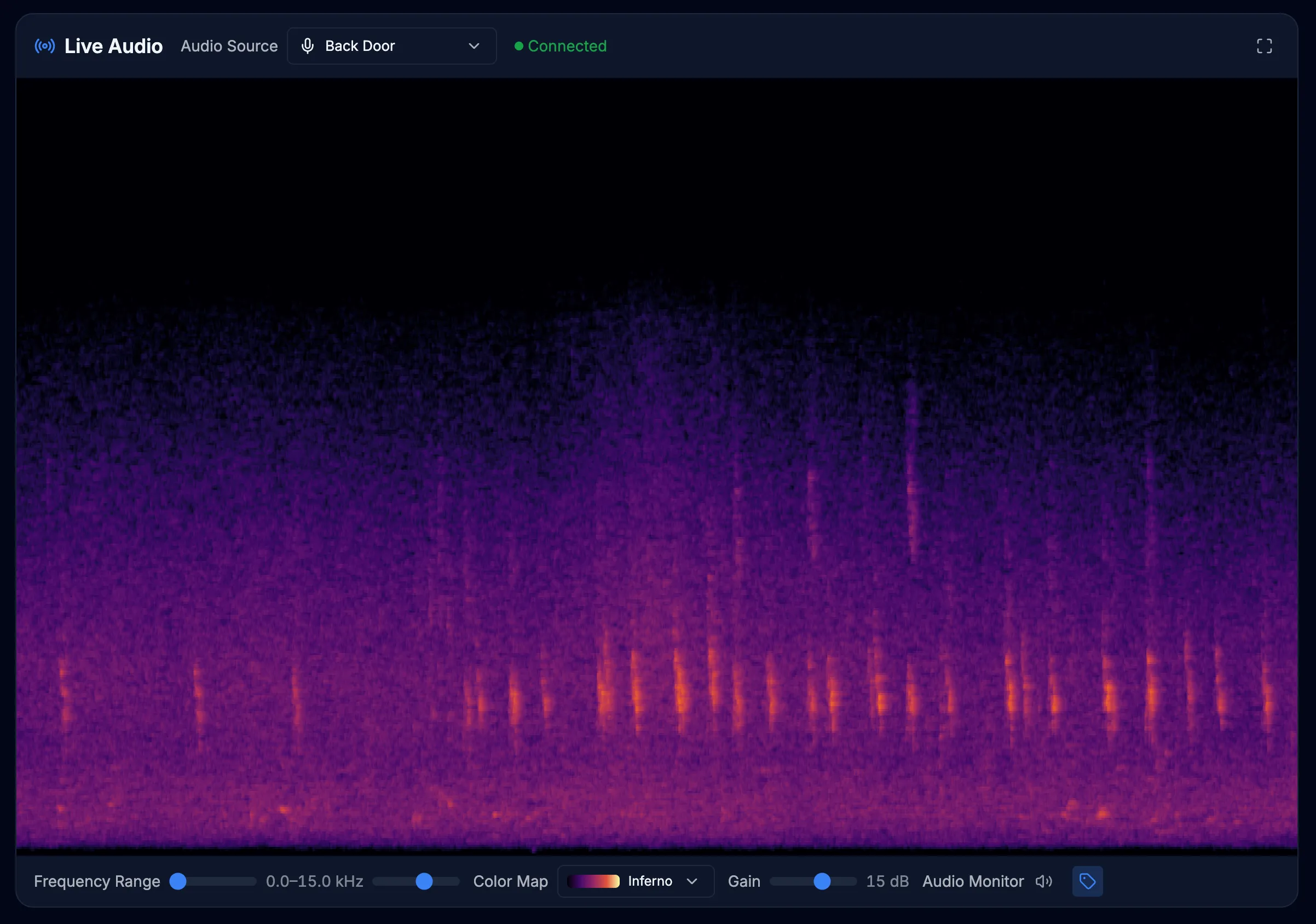Click the Frequency Range label
The image size is (1316, 924).
97,881
